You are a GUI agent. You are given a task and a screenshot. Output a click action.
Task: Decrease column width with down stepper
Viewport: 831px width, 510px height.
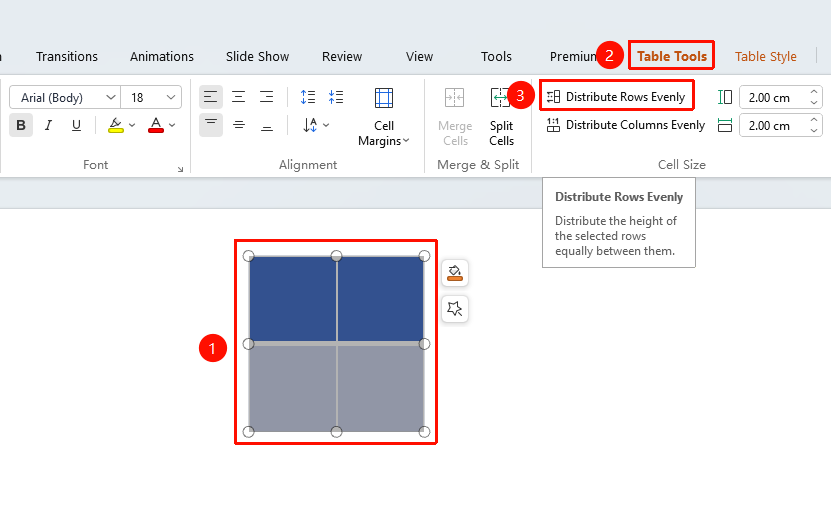click(x=814, y=131)
